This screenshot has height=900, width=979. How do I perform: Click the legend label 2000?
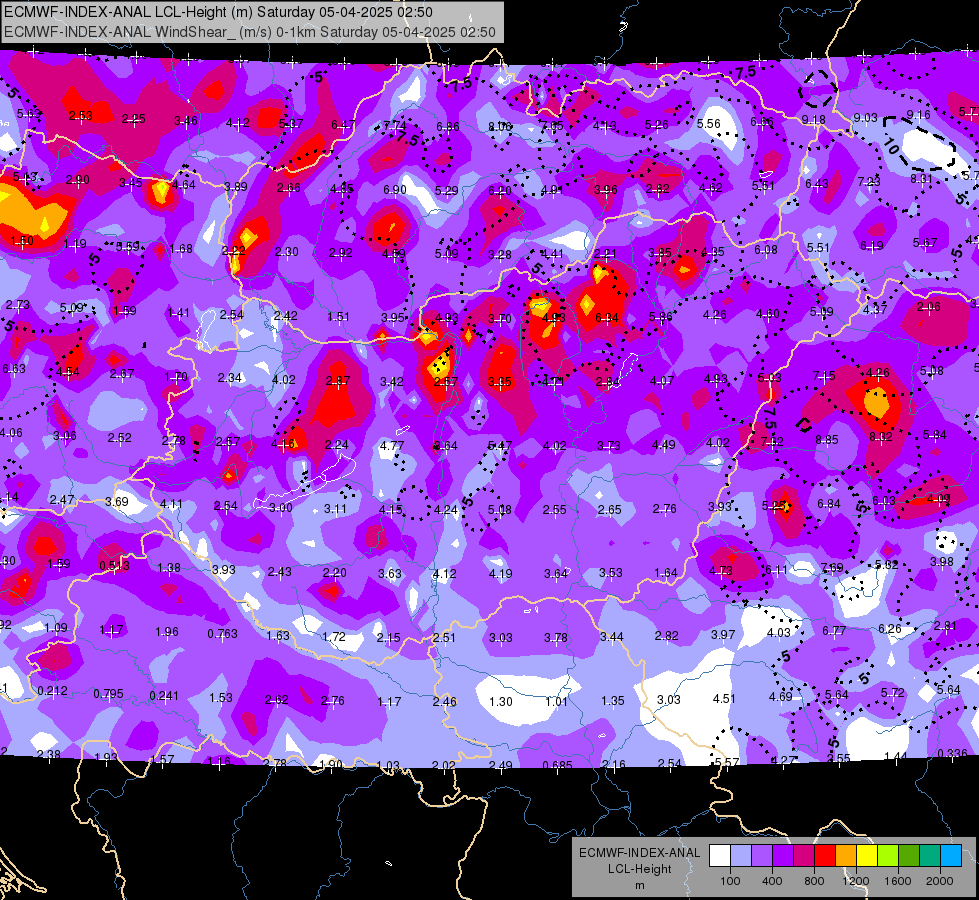click(940, 881)
